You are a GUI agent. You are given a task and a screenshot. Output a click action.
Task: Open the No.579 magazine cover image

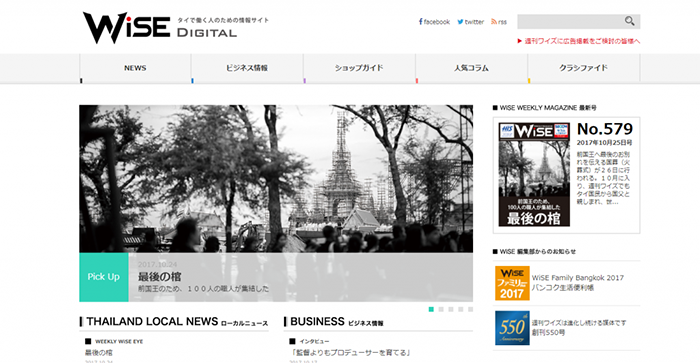(x=534, y=175)
